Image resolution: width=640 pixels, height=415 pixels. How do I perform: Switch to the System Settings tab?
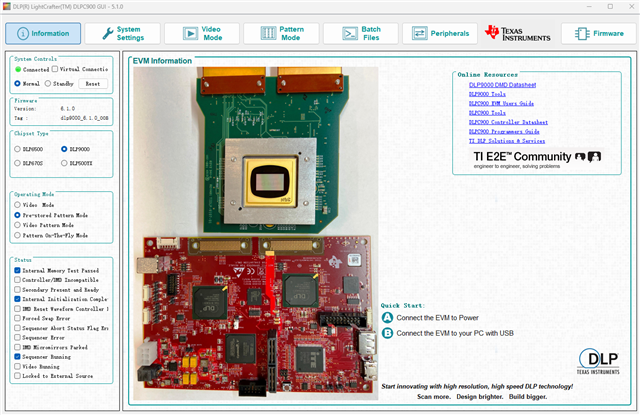coord(122,33)
